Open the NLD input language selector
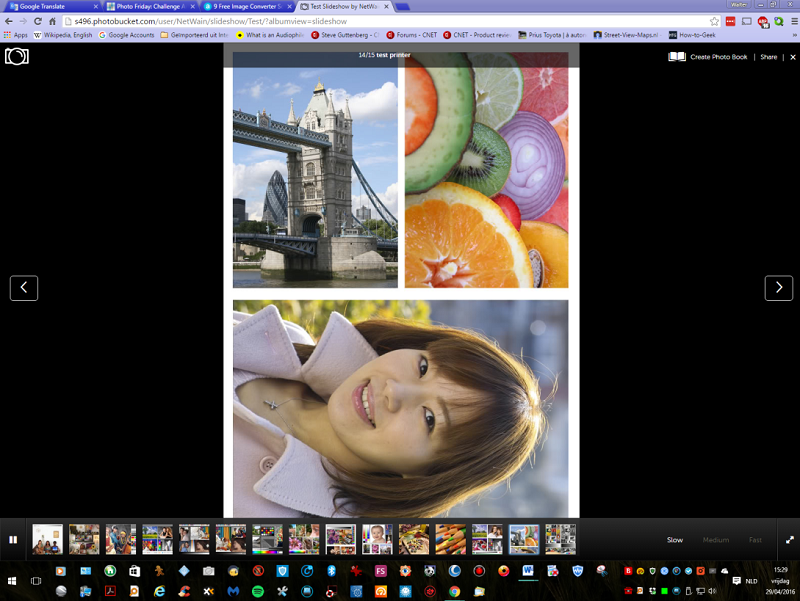Viewport: 800px width, 601px height. 751,581
